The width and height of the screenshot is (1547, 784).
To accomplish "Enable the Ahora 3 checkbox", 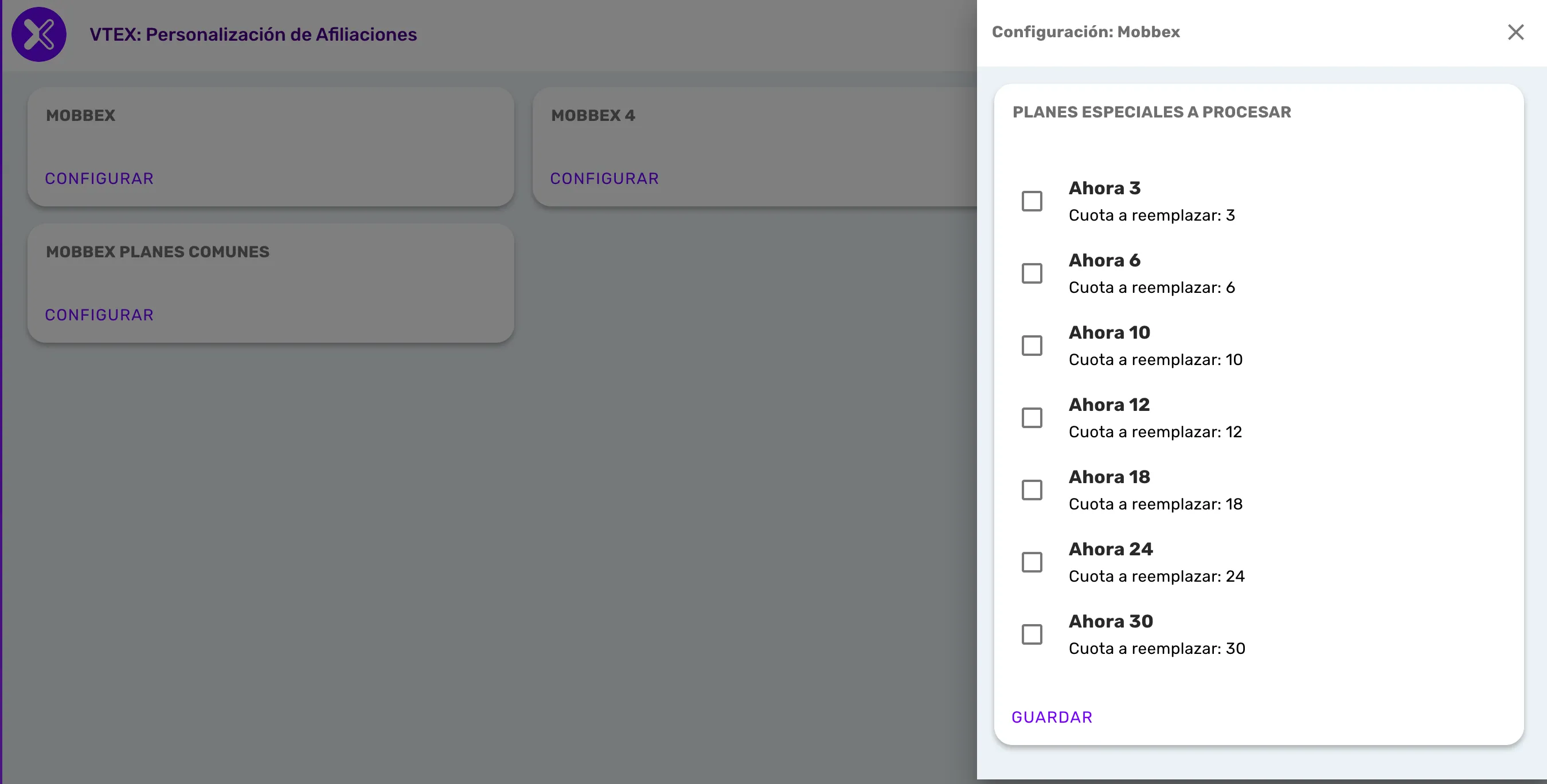I will 1032,201.
